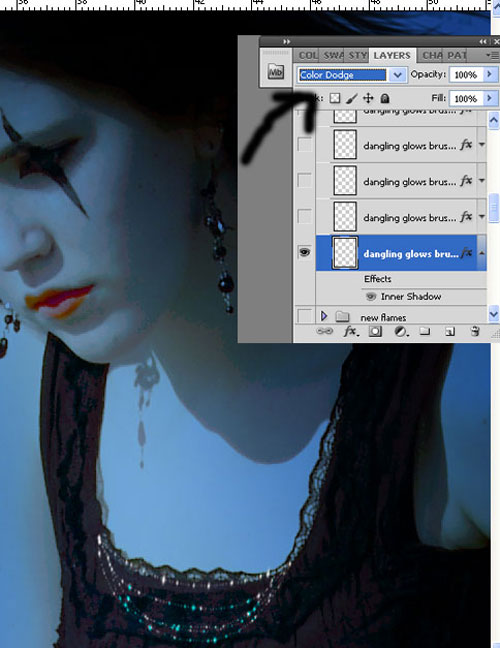
Task: Create a new layer
Action: click(450, 331)
